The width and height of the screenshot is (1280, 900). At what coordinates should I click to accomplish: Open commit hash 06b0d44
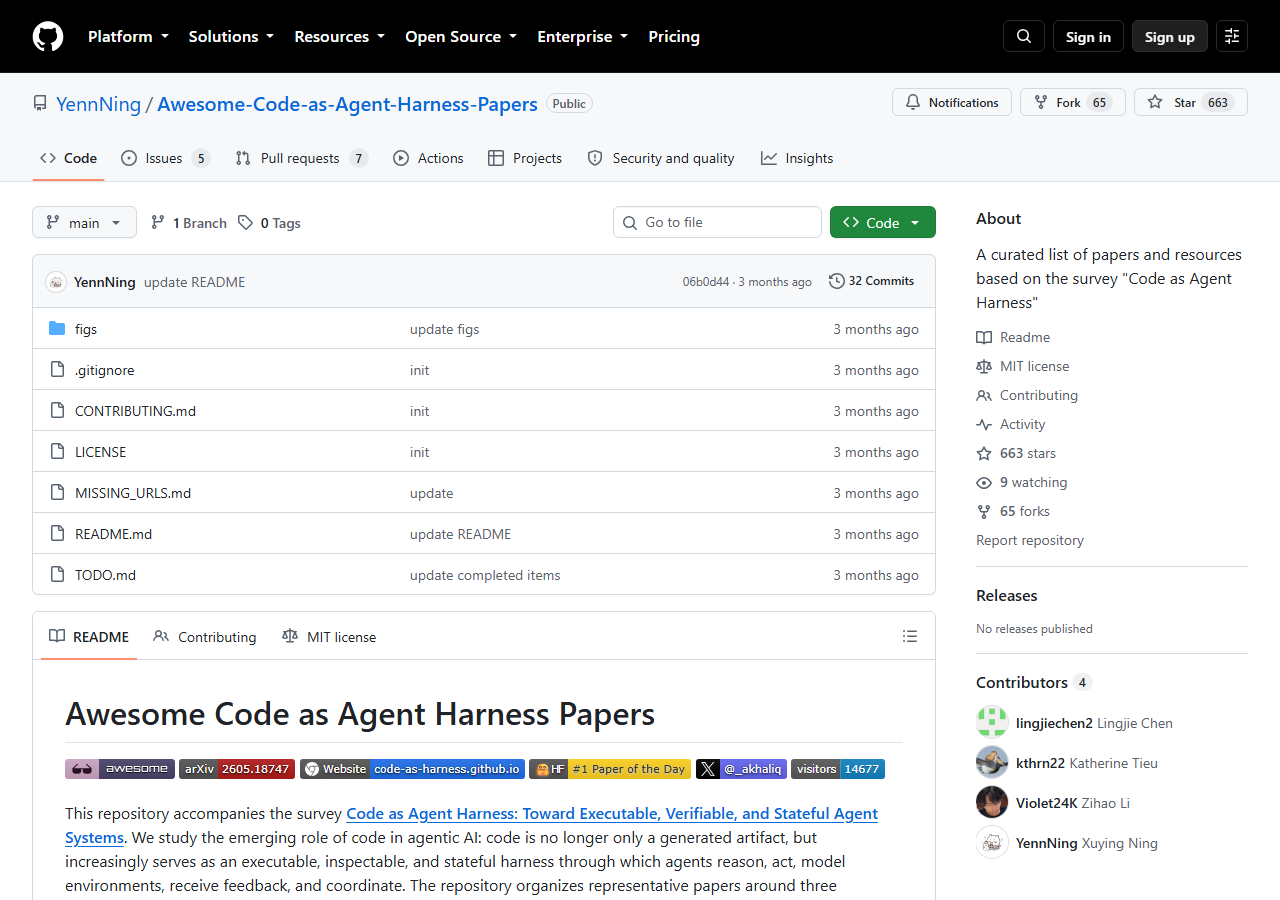click(706, 282)
